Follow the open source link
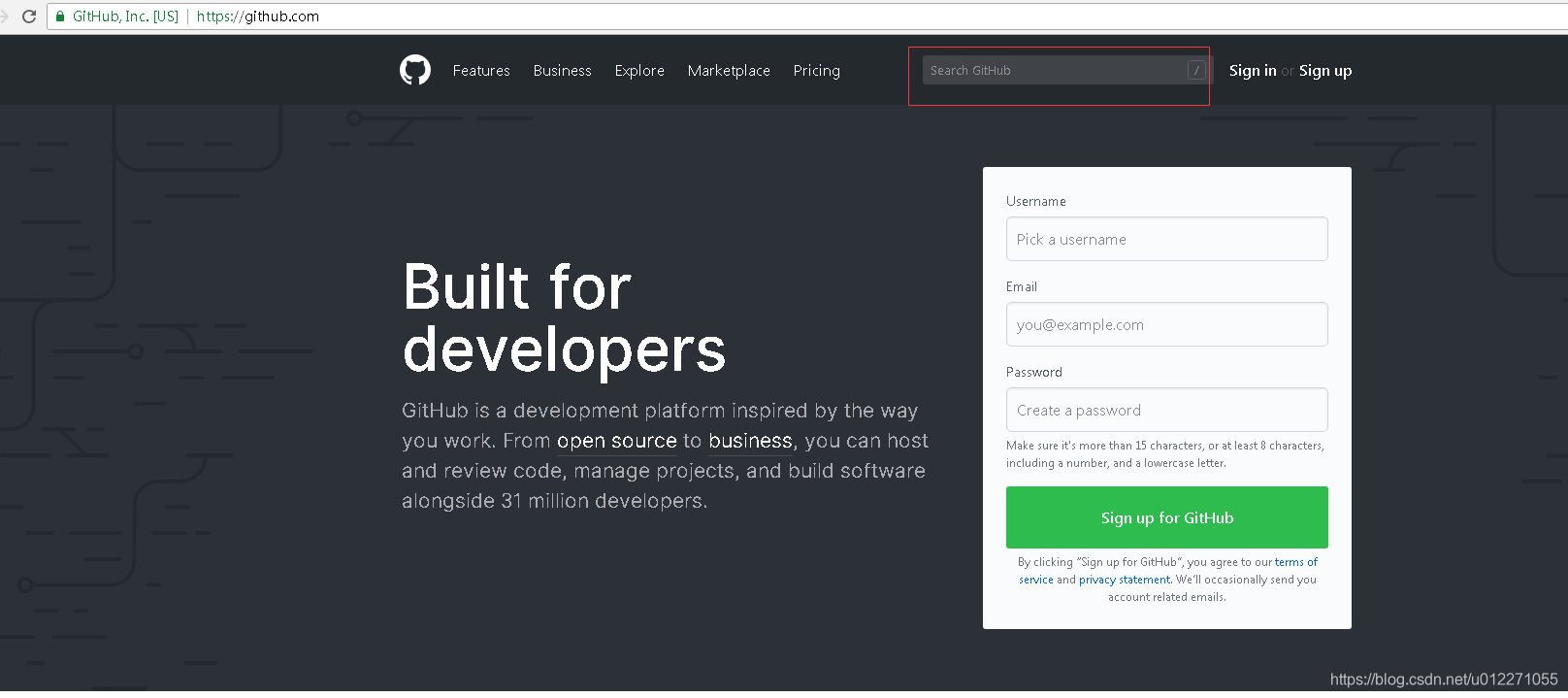The image size is (1568, 698). [617, 441]
